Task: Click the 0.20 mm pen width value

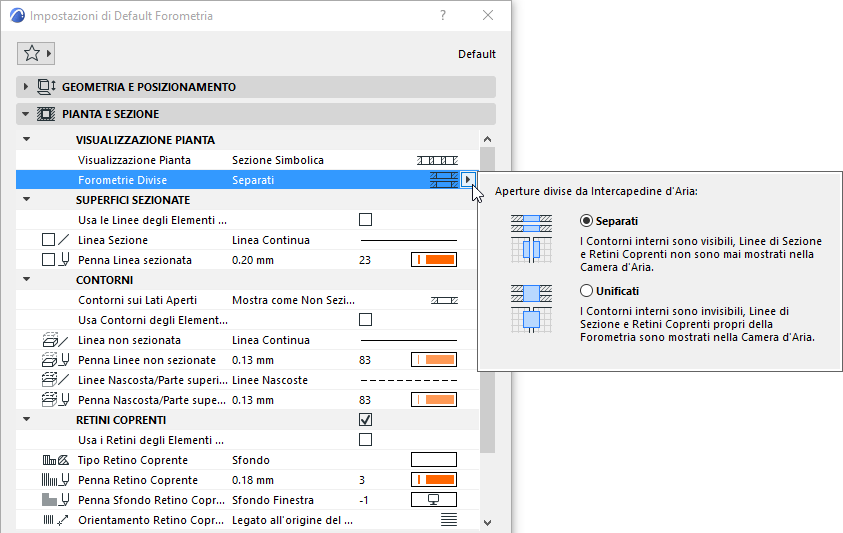Action: point(253,260)
